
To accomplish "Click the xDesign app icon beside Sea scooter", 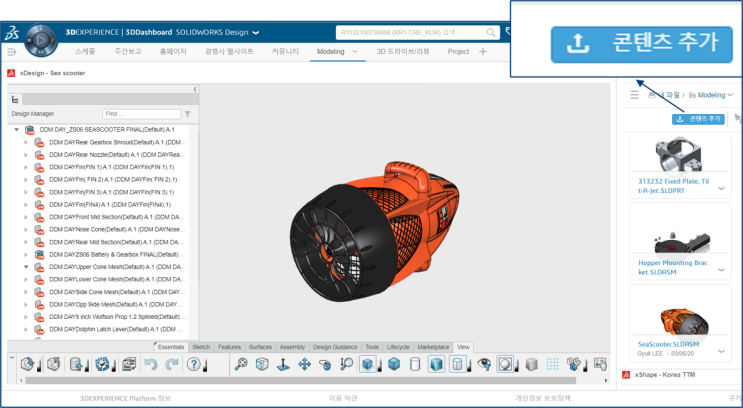I will (x=11, y=73).
